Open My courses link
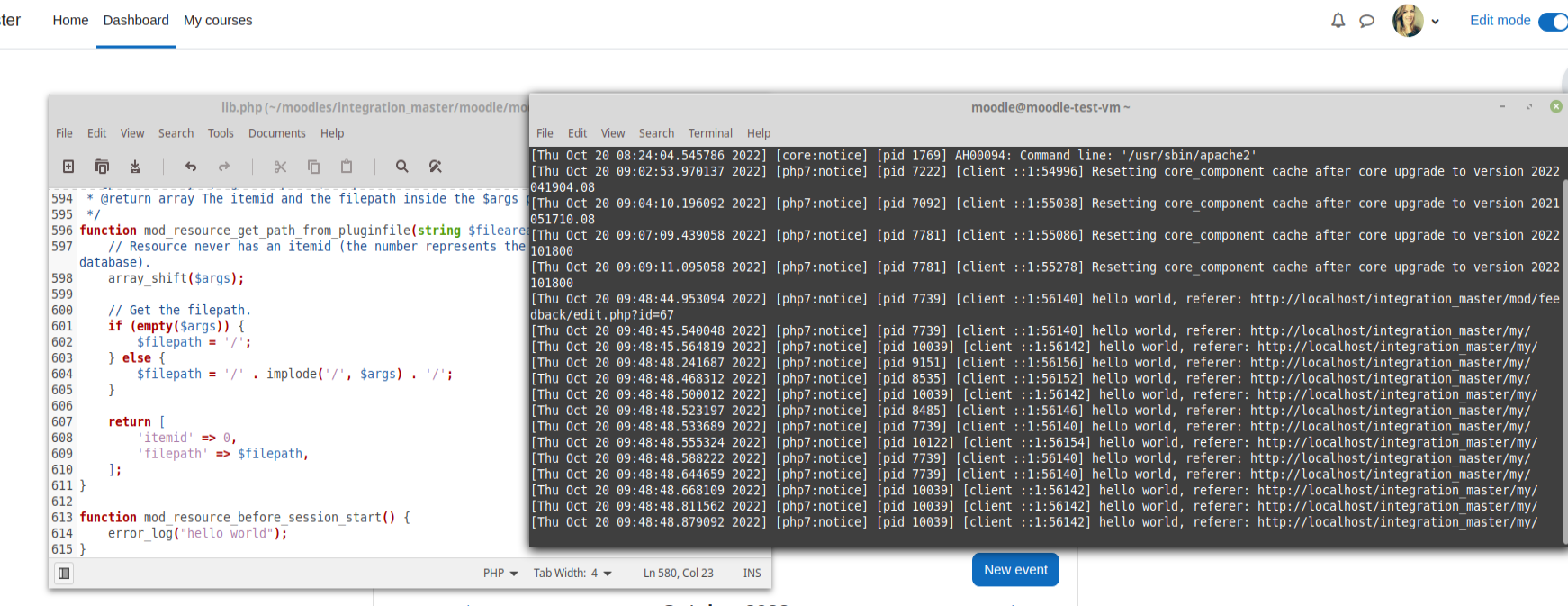The height and width of the screenshot is (606, 1568). click(218, 20)
